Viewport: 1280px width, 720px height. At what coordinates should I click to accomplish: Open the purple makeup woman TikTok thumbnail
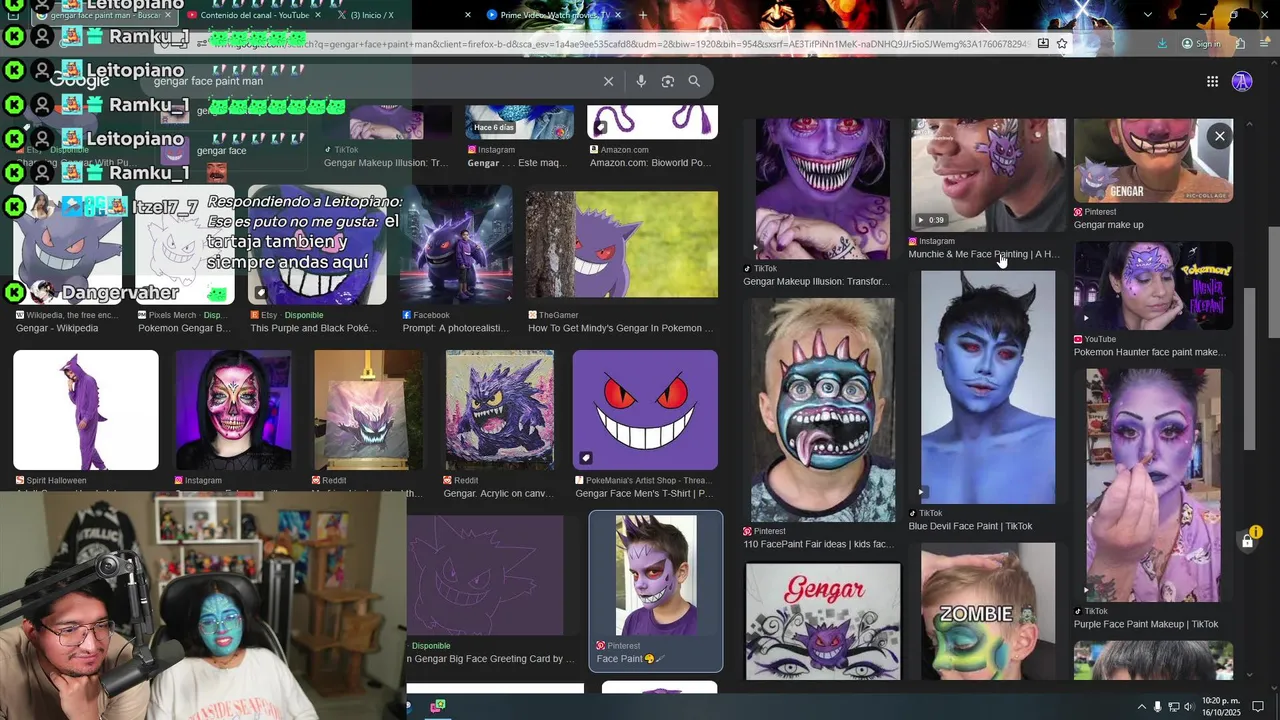[x=1153, y=485]
